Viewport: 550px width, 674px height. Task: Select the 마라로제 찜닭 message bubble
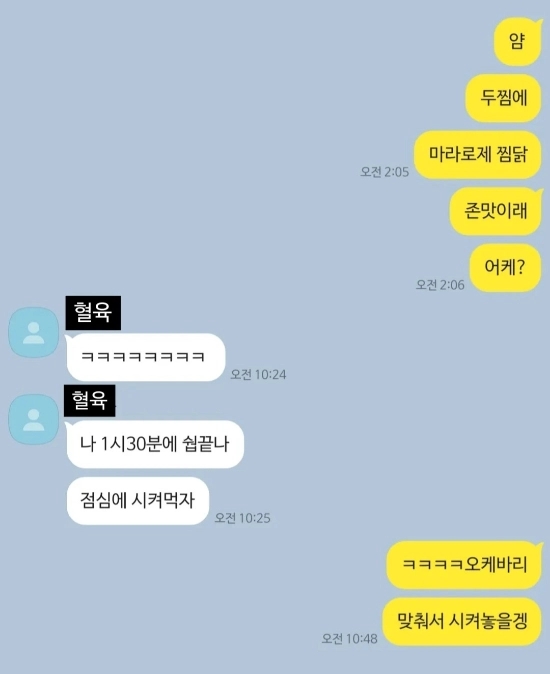point(477,154)
